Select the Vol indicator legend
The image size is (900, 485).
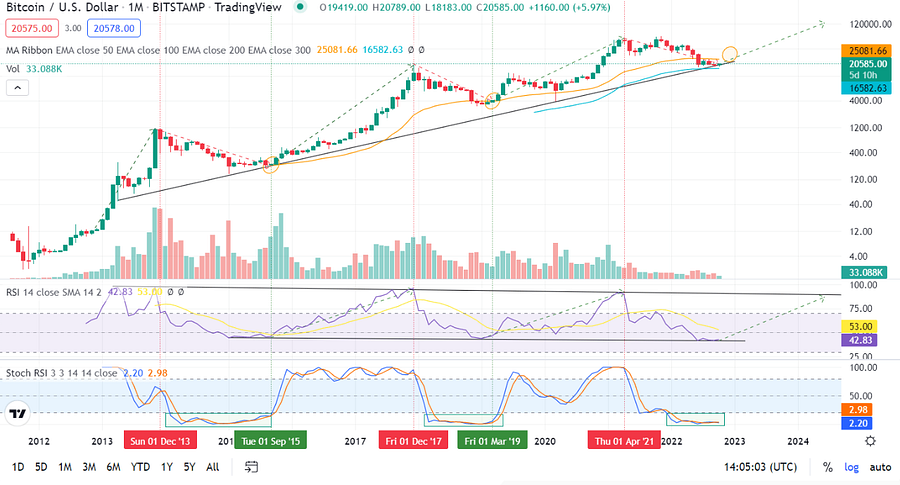(x=13, y=69)
